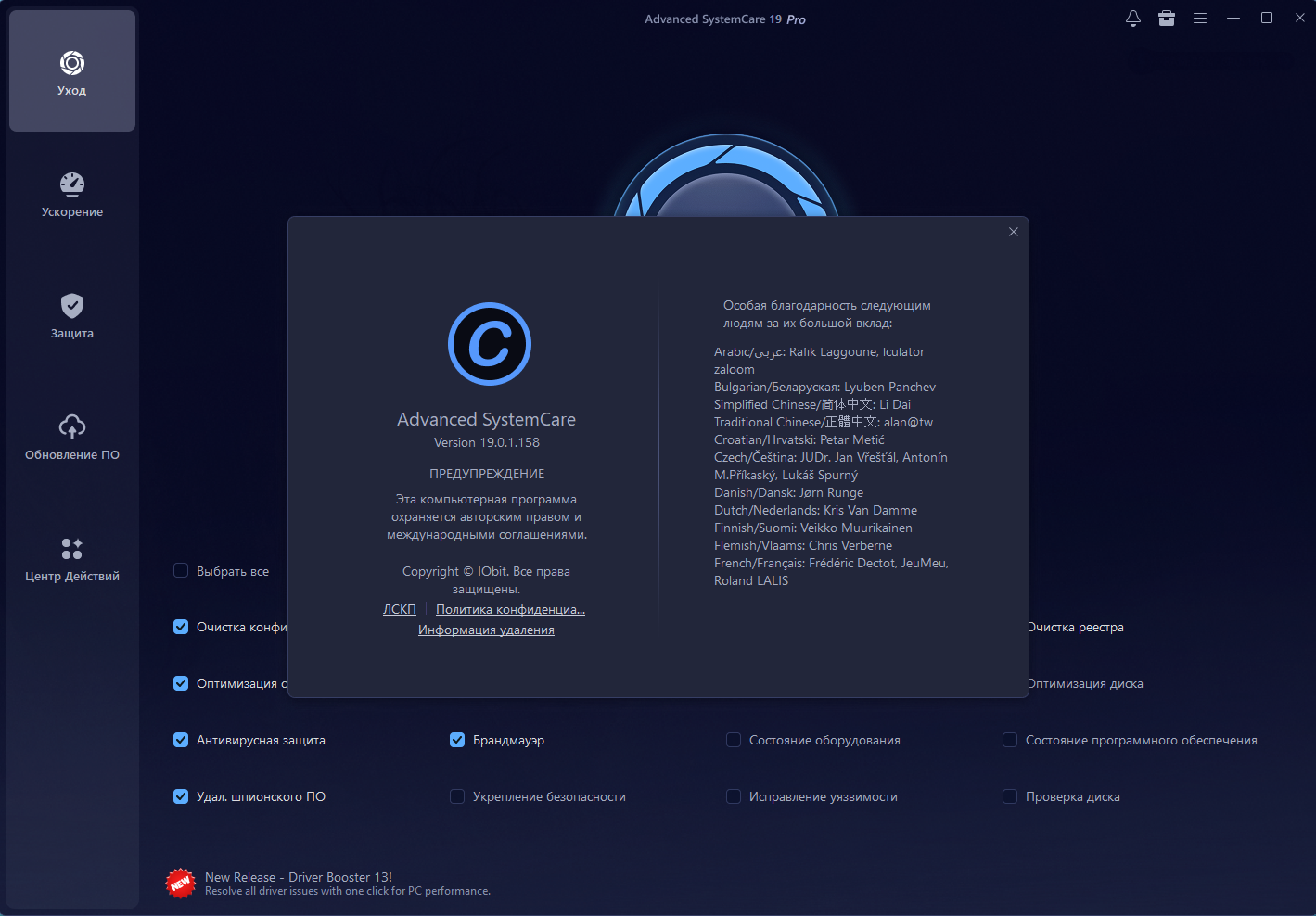Open the notifications bell icon
The image size is (1316, 916).
[x=1133, y=19]
